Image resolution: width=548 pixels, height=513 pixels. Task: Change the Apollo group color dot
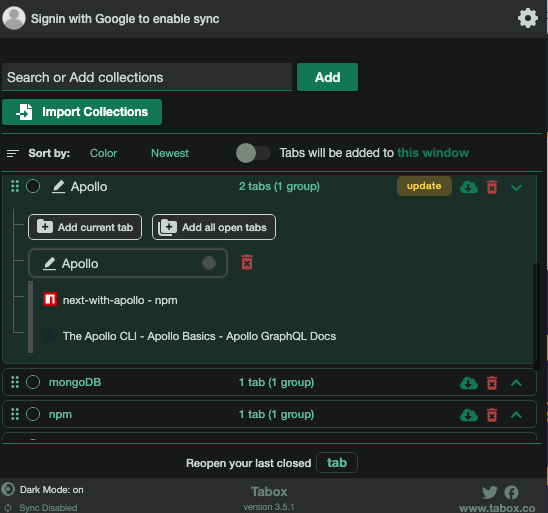(x=209, y=263)
